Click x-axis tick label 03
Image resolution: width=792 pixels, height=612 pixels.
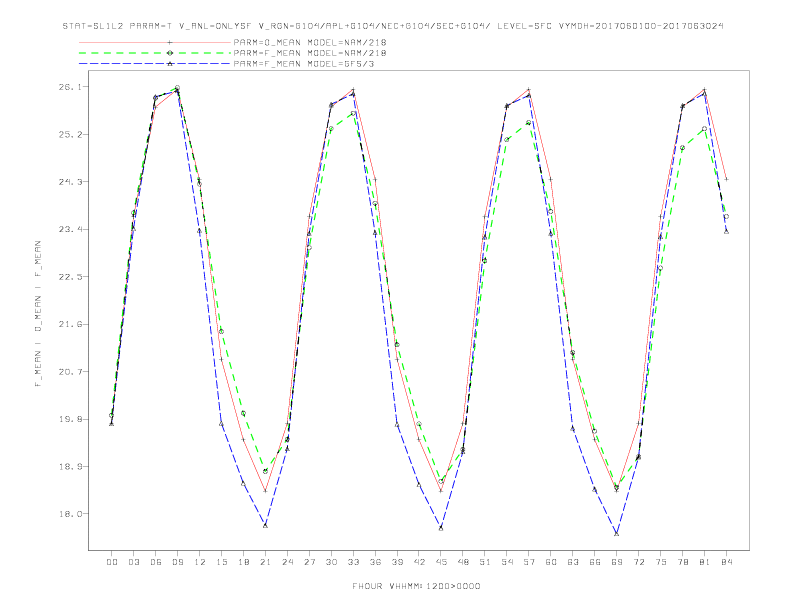tap(133, 562)
